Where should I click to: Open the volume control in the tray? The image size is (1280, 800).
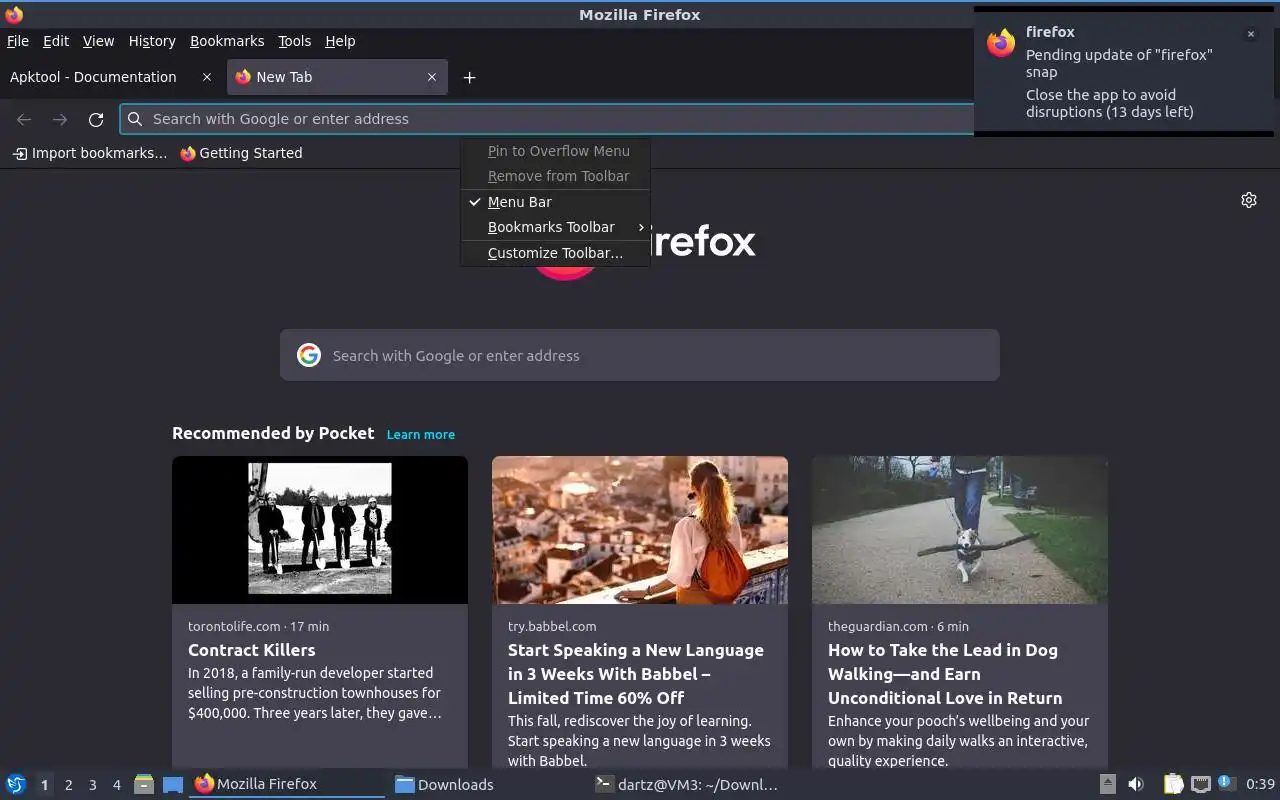(x=1136, y=784)
